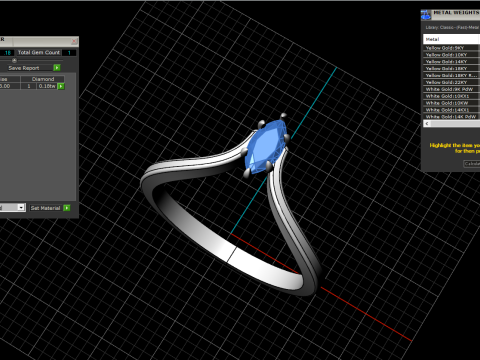Select Yellow Gold 22KY metal
This screenshot has height=360, width=480.
tap(451, 82)
